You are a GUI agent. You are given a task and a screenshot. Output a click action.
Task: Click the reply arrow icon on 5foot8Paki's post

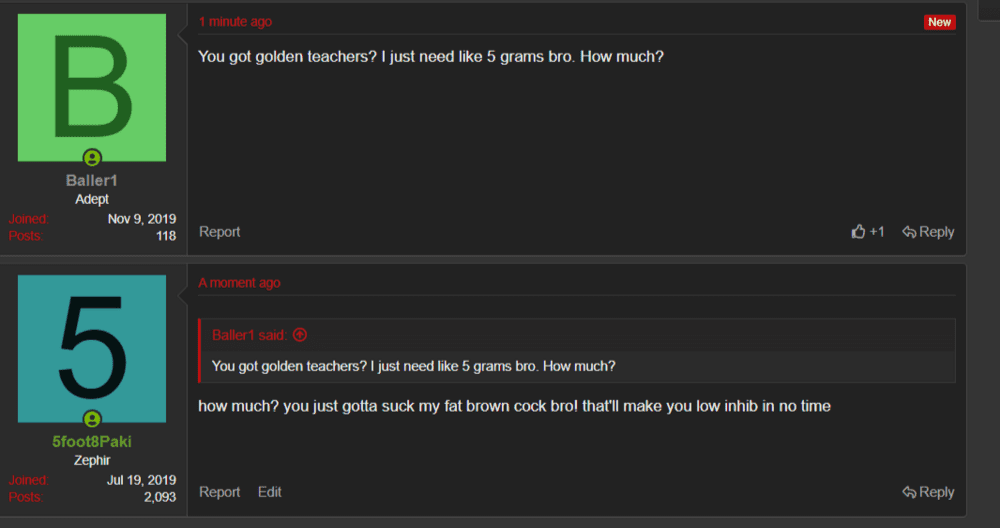pos(909,492)
